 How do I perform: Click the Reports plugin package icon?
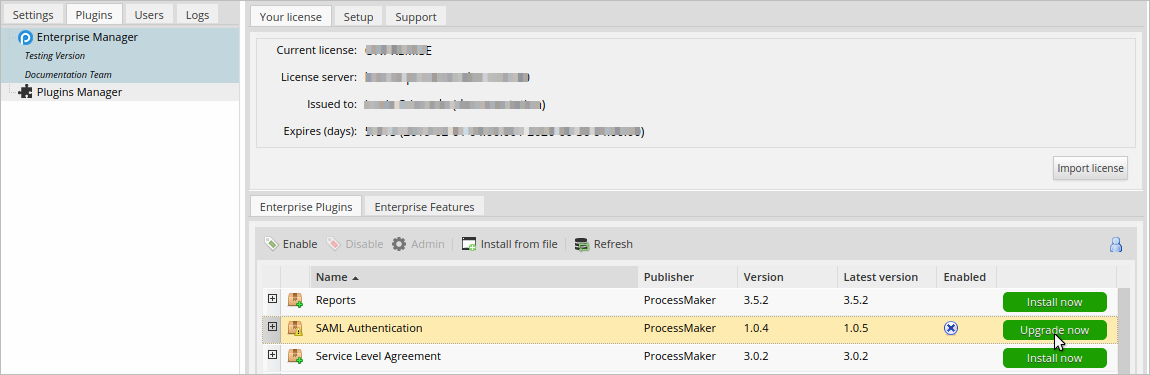pyautogui.click(x=296, y=300)
